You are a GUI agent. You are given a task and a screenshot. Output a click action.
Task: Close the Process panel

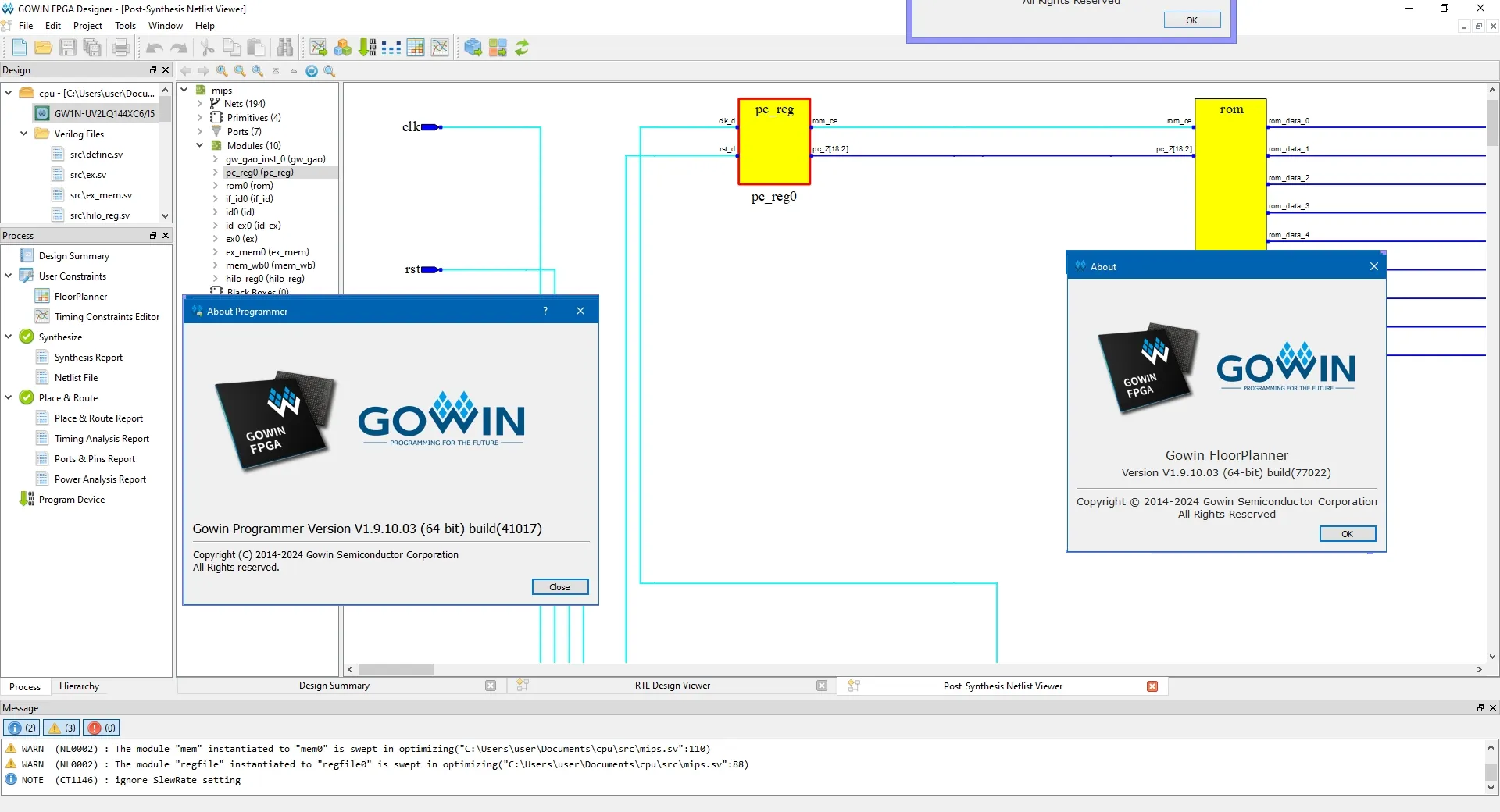click(166, 236)
